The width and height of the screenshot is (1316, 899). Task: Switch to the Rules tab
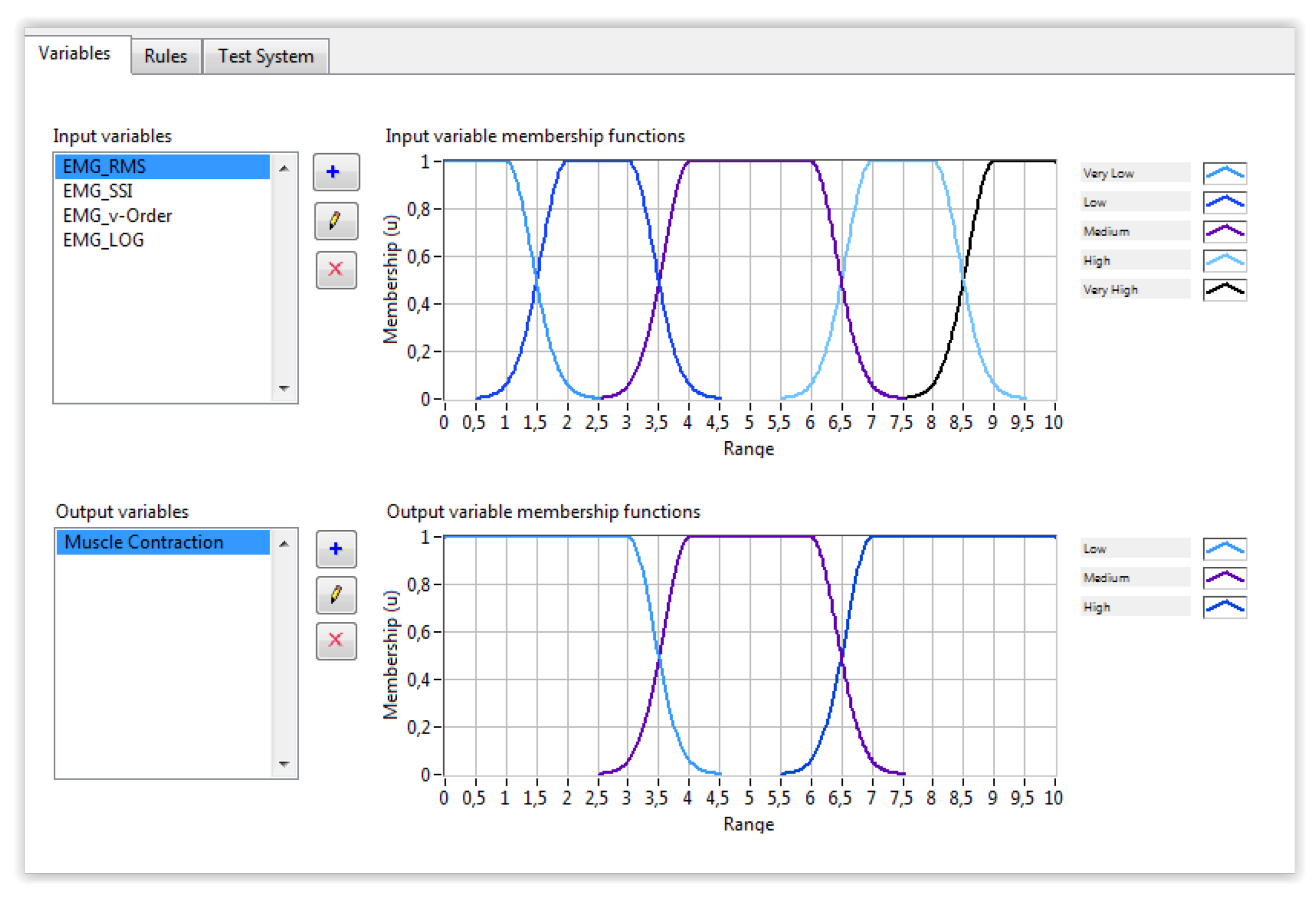165,56
